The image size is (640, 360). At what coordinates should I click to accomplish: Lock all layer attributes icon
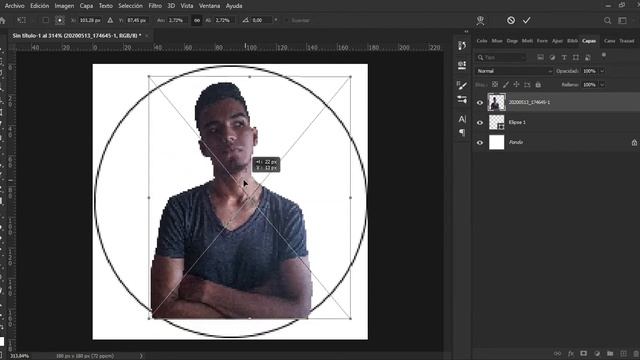538,84
